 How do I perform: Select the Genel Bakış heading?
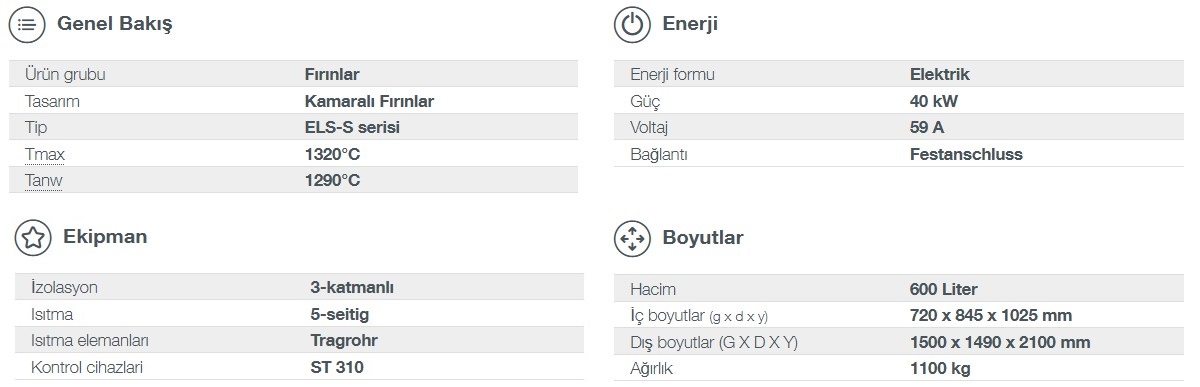tap(115, 26)
